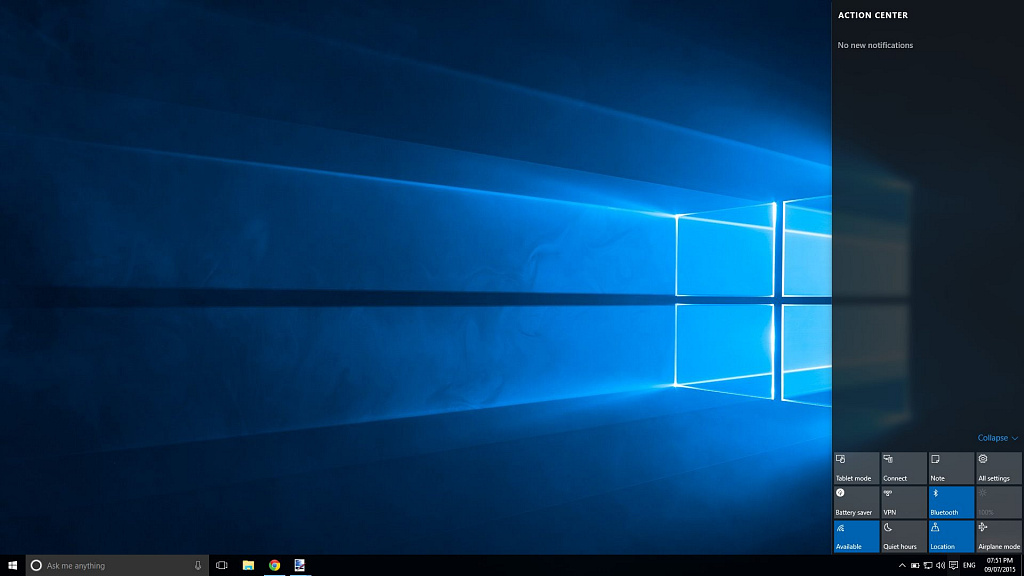Image resolution: width=1024 pixels, height=576 pixels.
Task: Click the volume speaker tray icon
Action: [940, 566]
